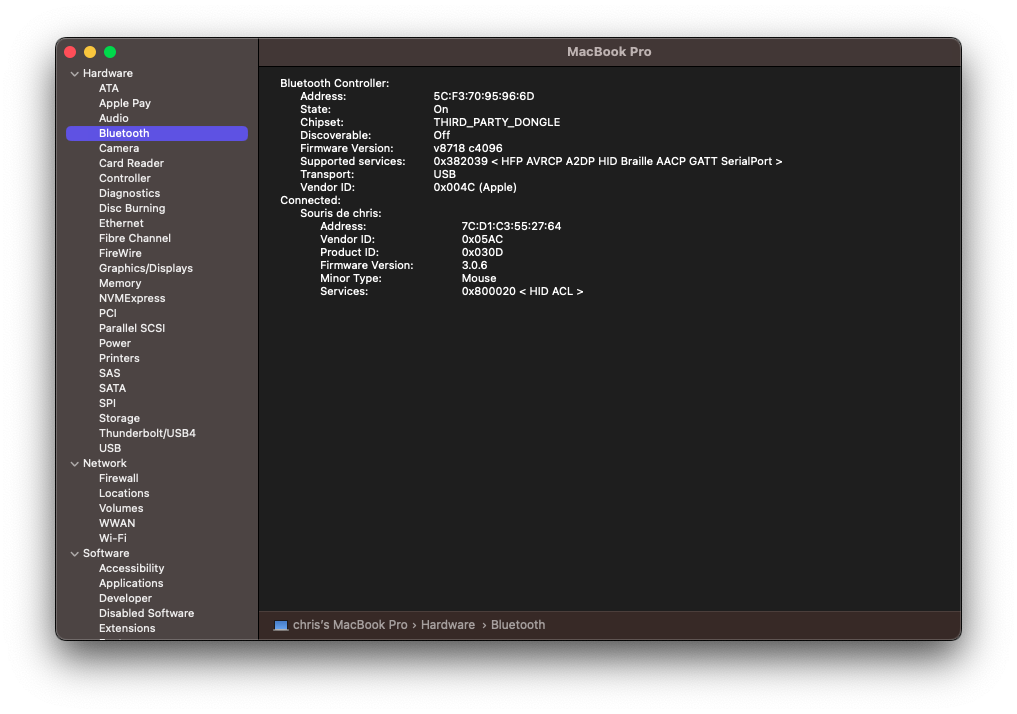The height and width of the screenshot is (714, 1017).
Task: Open the SATA entry
Action: [112, 388]
